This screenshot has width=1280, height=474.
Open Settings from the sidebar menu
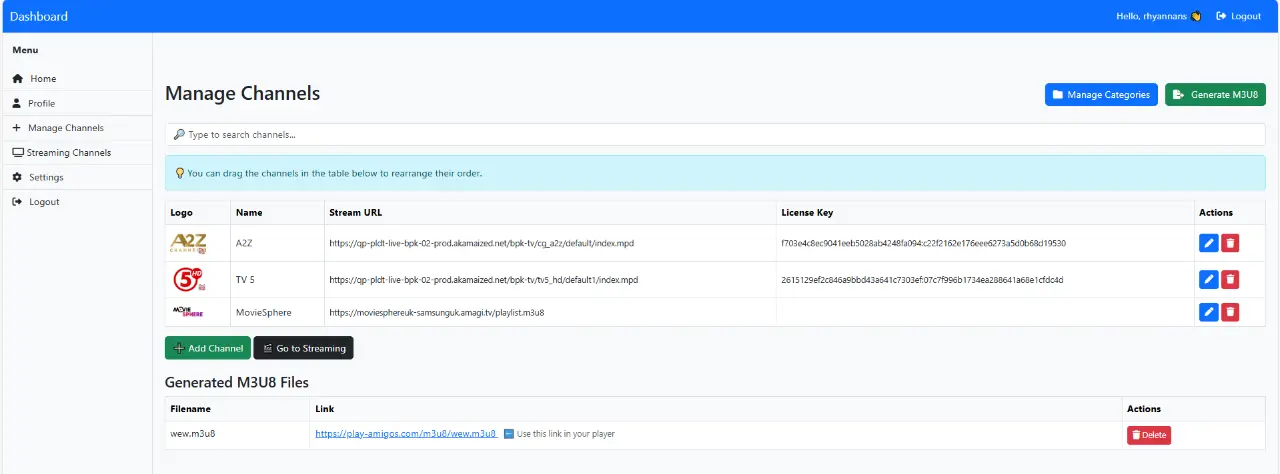76,177
